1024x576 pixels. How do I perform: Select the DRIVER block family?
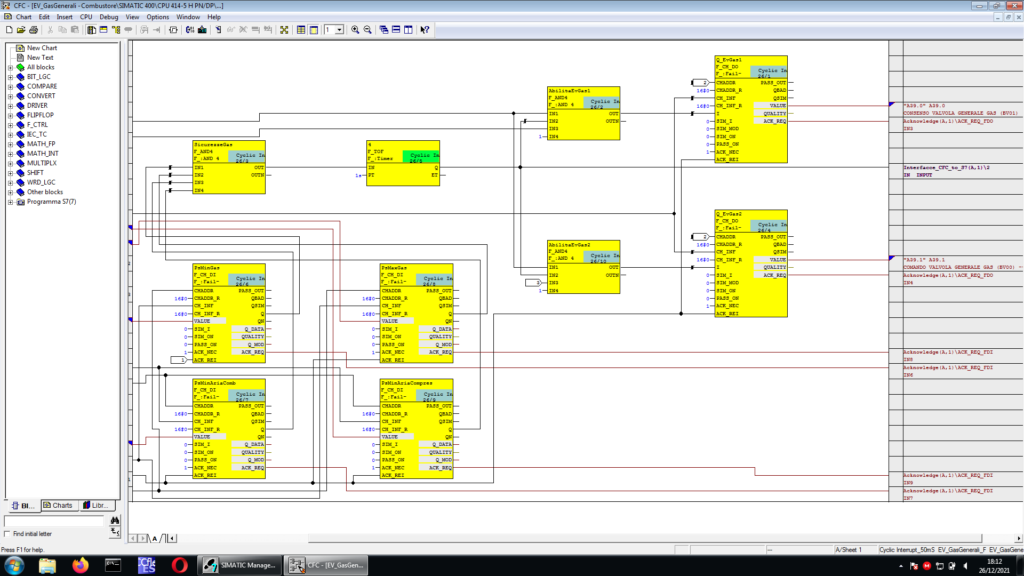click(37, 105)
